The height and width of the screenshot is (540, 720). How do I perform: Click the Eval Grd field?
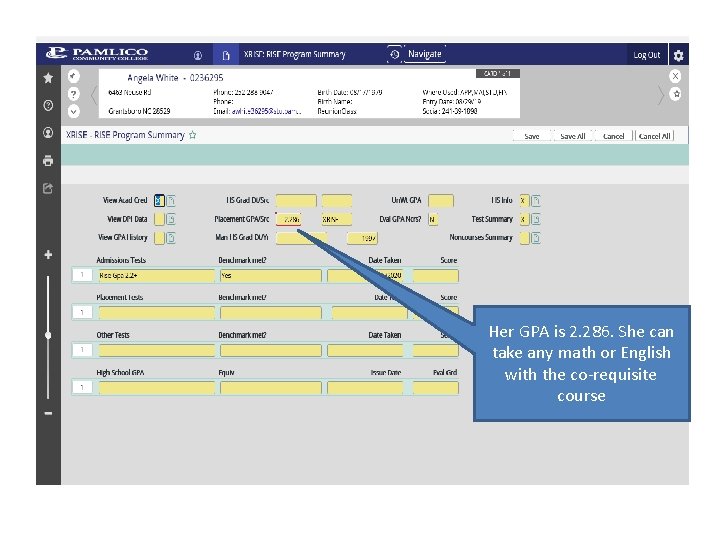coord(435,388)
